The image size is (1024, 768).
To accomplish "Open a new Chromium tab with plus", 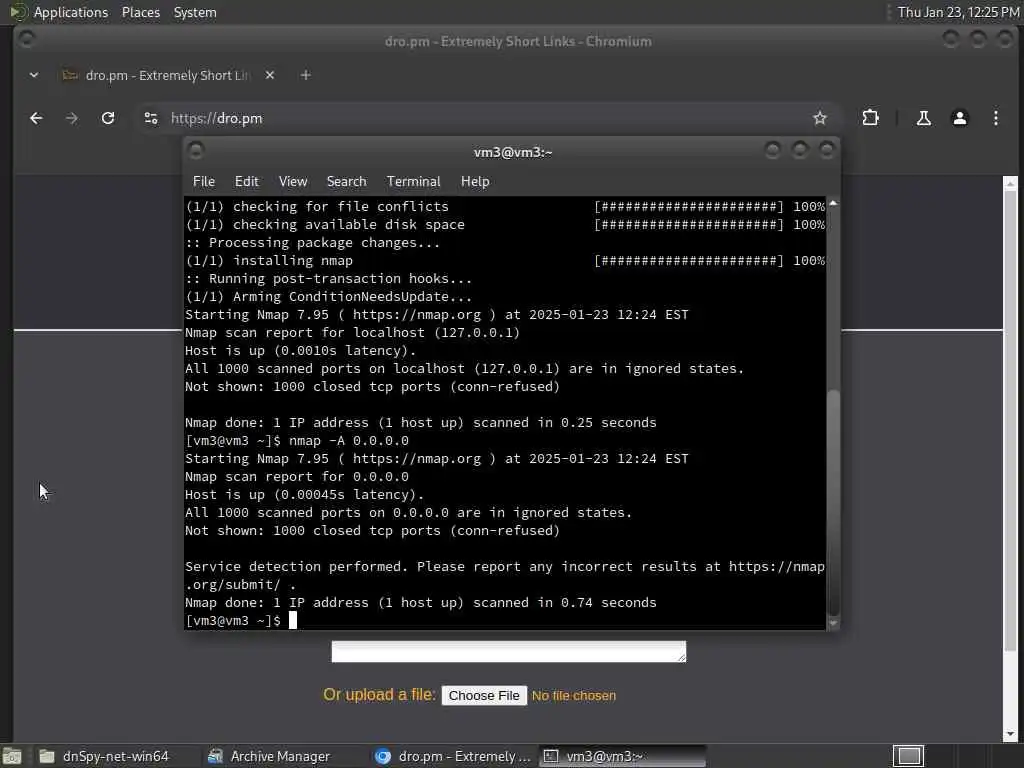I will 305,75.
